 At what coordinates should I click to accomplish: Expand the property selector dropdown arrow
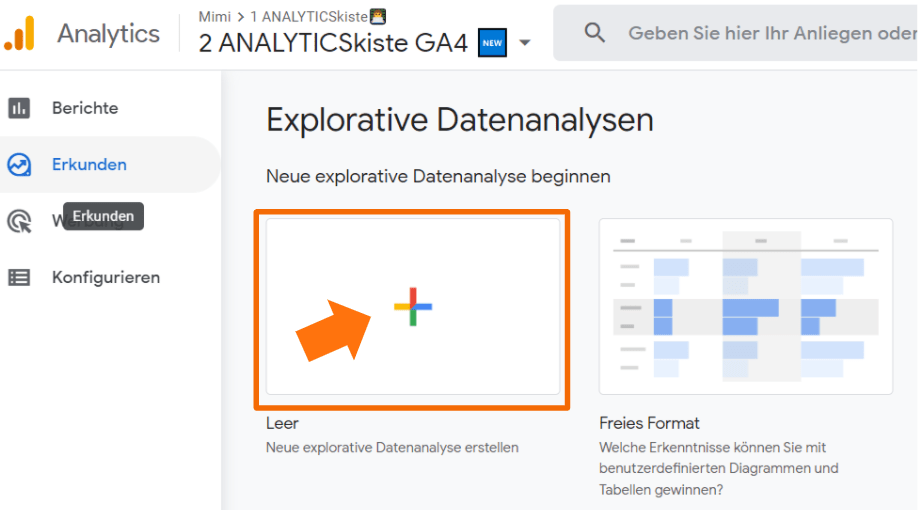click(x=525, y=44)
